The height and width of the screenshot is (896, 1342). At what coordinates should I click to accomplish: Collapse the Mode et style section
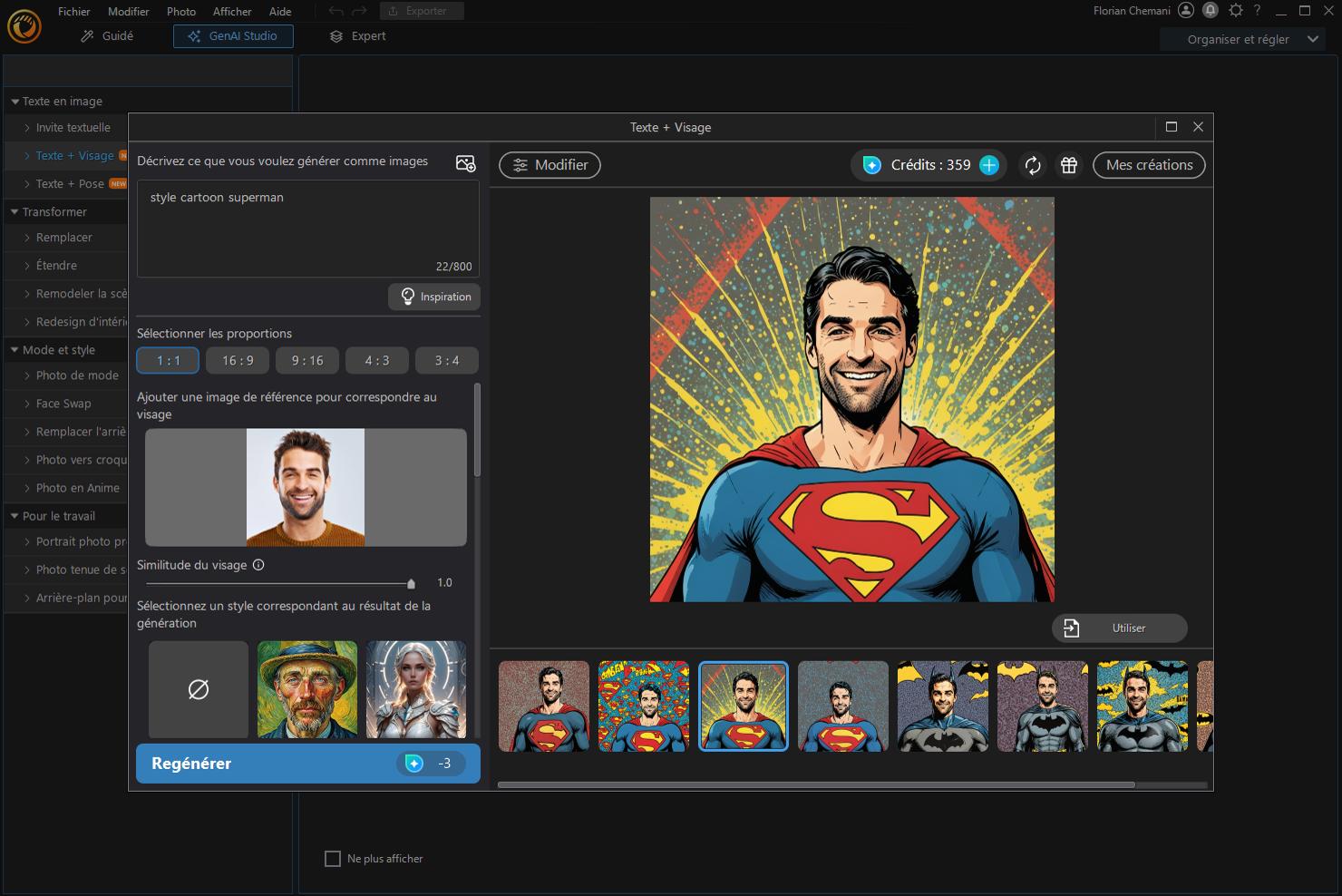15,349
